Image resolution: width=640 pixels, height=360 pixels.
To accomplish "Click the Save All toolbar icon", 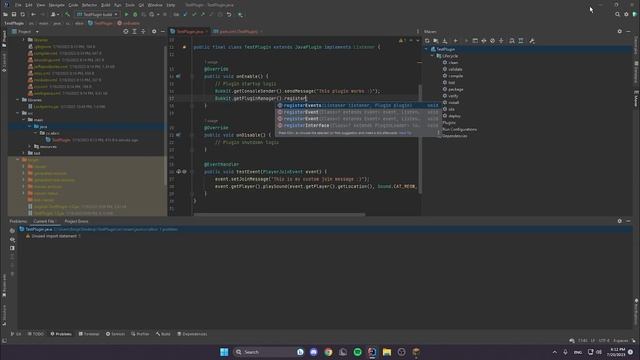I will click(14, 14).
